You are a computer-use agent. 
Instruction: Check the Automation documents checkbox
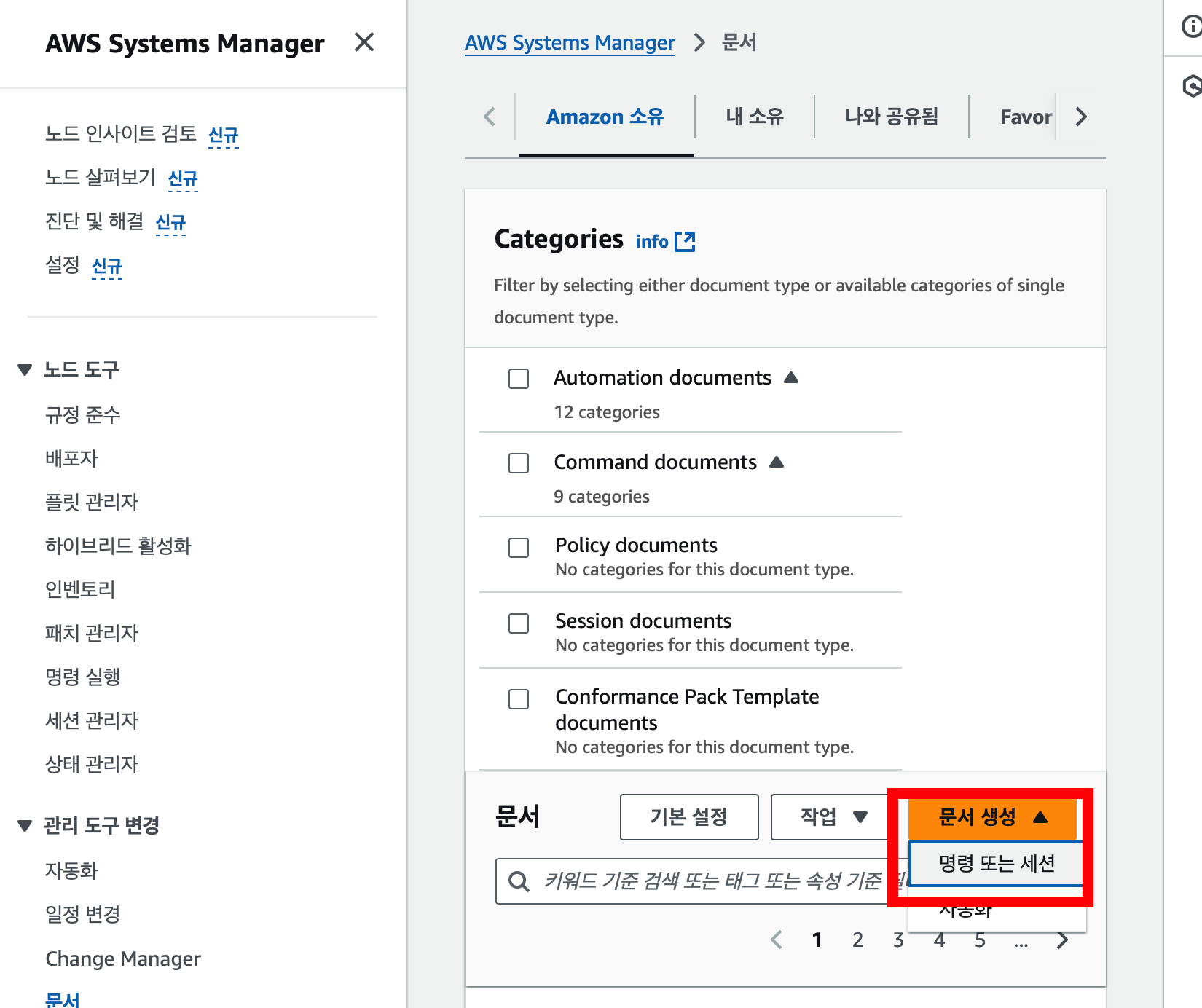519,379
